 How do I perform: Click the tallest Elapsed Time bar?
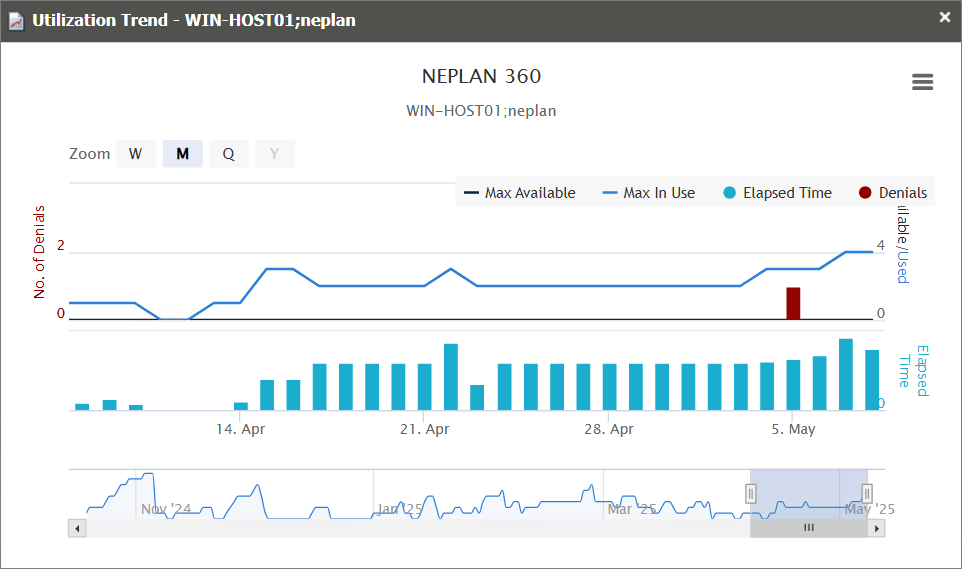point(845,375)
